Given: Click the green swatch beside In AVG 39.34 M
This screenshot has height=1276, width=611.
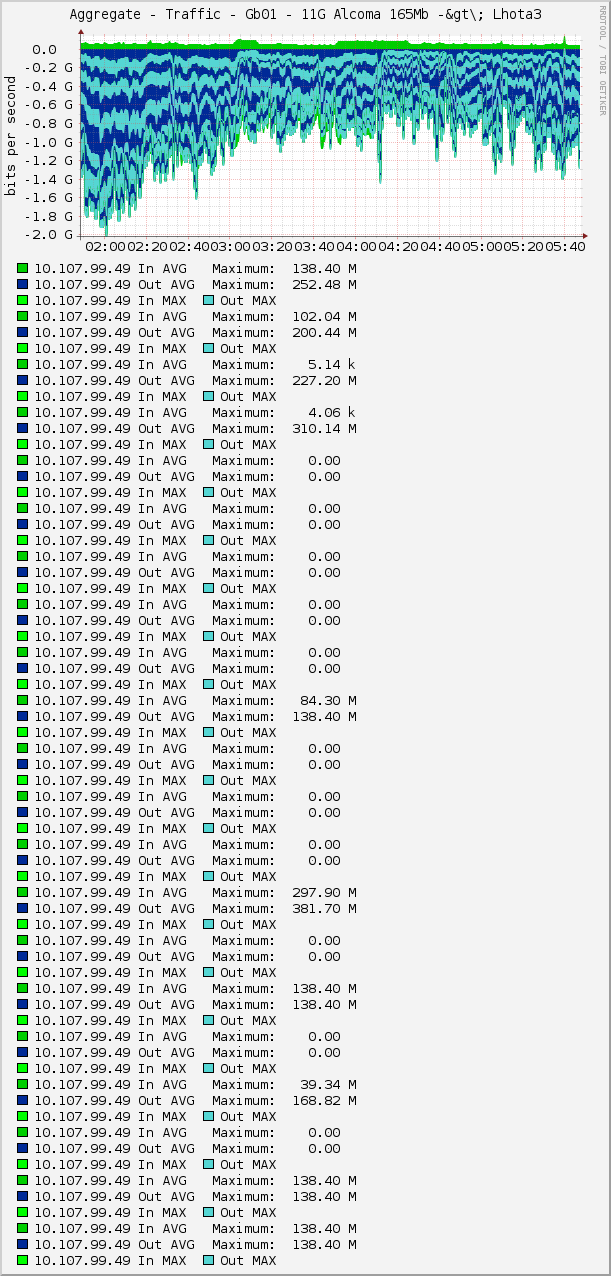Looking at the screenshot, I should [23, 1085].
